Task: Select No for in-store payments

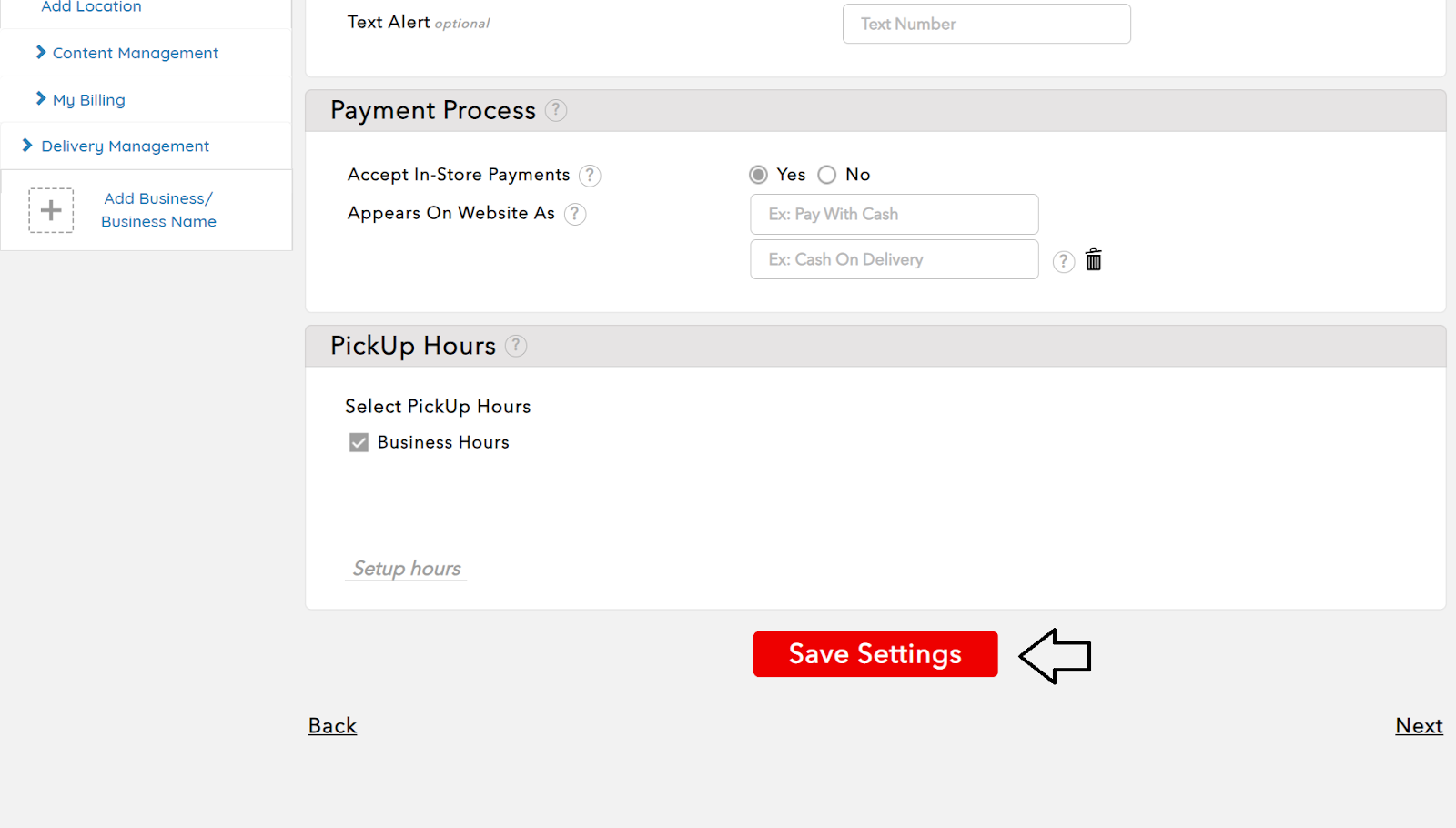Action: (827, 175)
